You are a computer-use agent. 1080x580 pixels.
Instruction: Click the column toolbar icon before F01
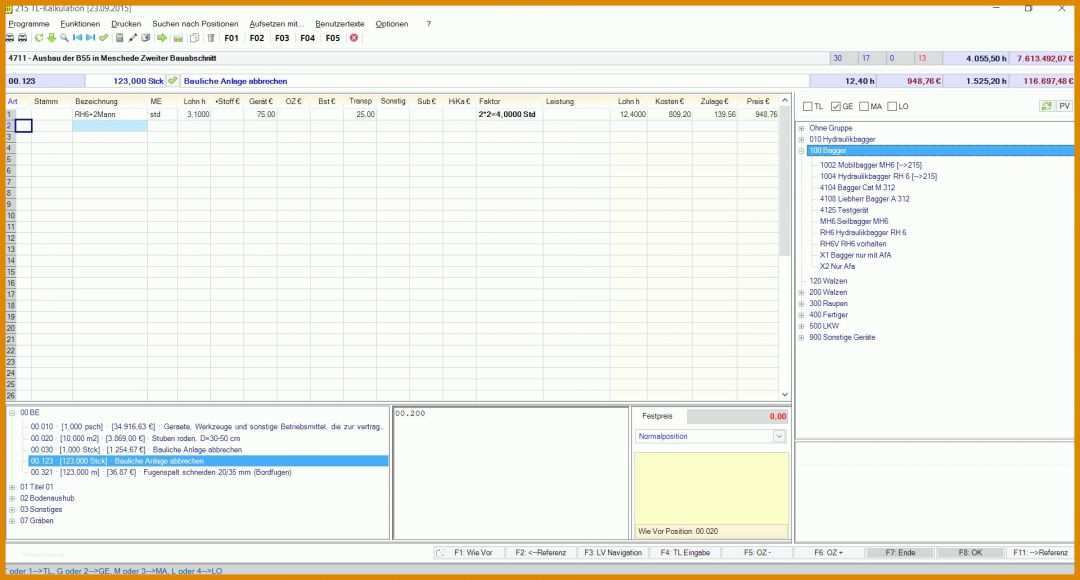[211, 38]
